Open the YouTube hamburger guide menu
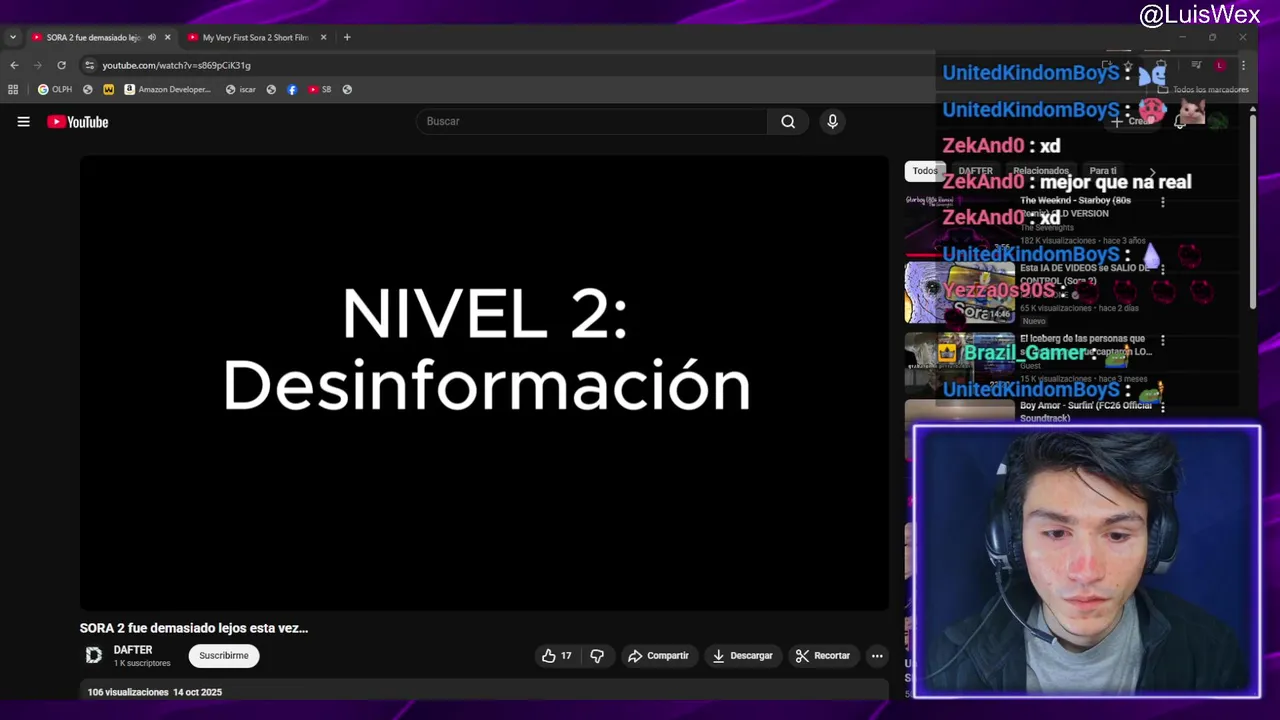The height and width of the screenshot is (720, 1280). pos(23,122)
